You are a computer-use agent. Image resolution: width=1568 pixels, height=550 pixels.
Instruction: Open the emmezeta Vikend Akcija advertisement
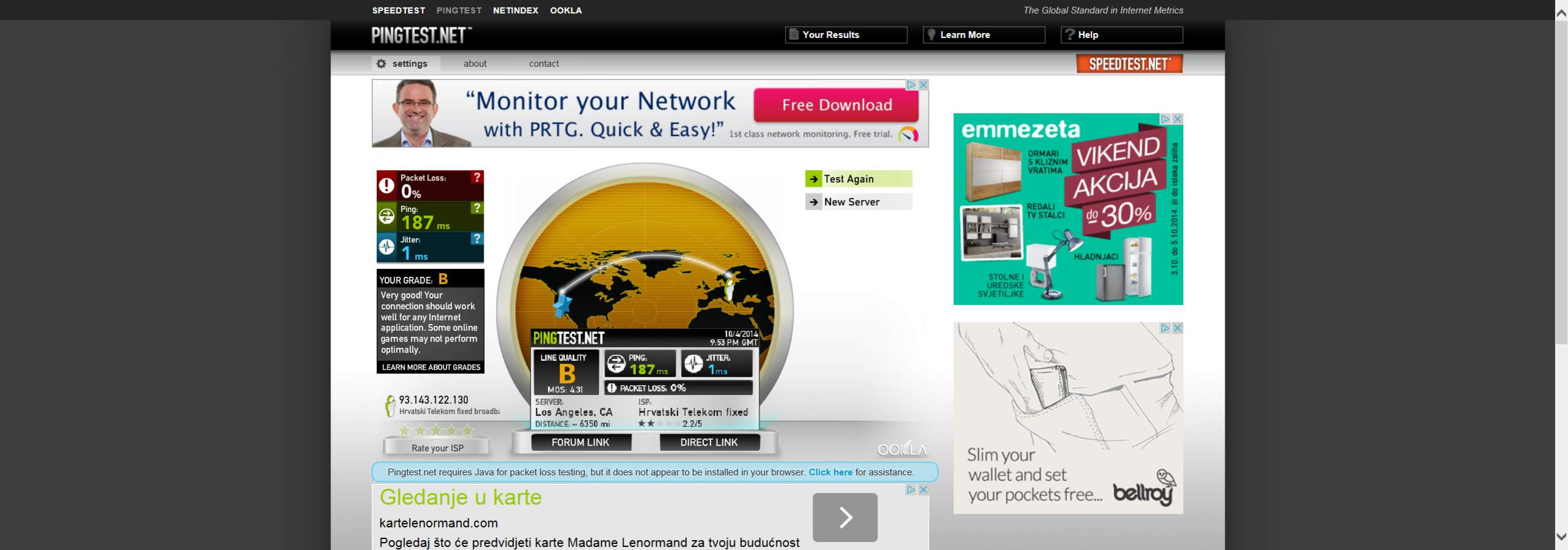tap(1068, 209)
